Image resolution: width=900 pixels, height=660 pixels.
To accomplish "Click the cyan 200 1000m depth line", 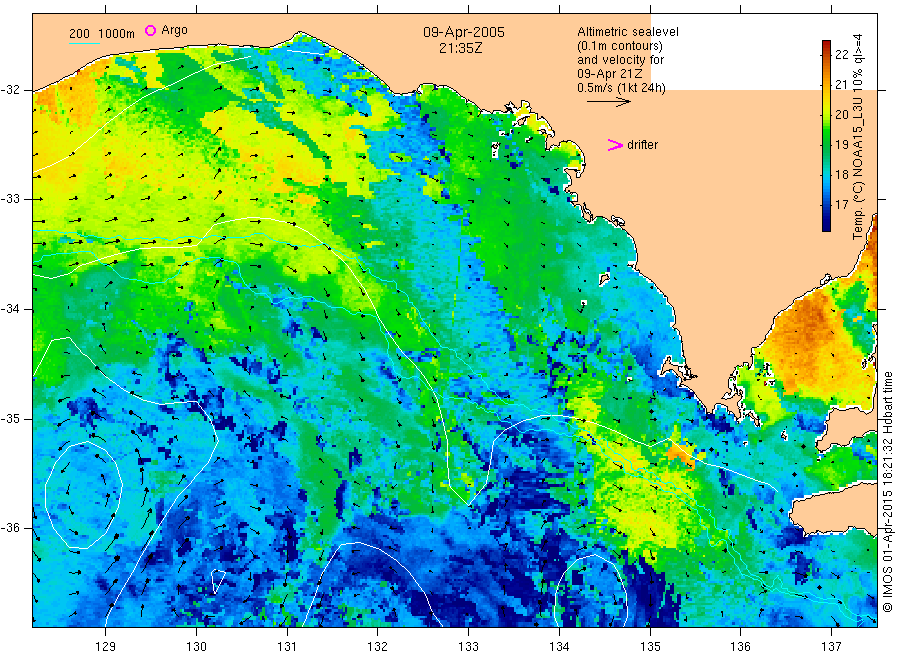I will coord(84,42).
